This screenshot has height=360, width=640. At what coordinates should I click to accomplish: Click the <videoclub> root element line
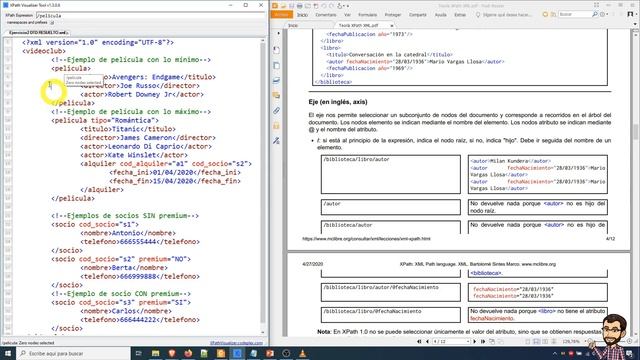pos(44,51)
